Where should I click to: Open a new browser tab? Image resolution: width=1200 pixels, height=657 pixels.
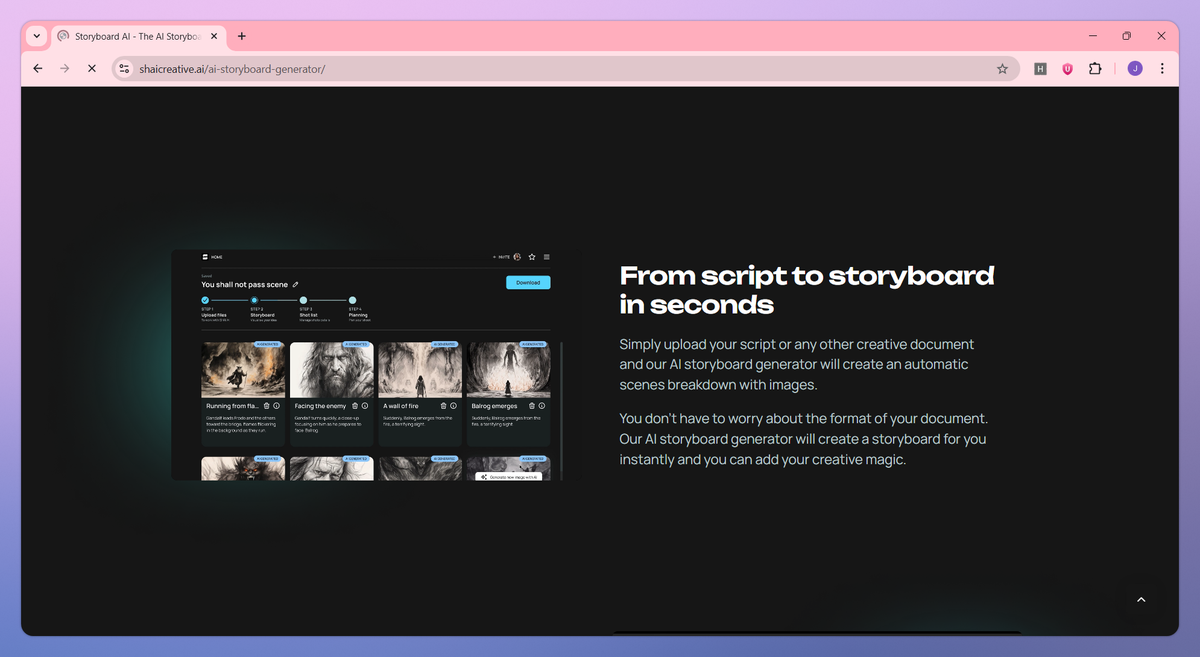[241, 36]
